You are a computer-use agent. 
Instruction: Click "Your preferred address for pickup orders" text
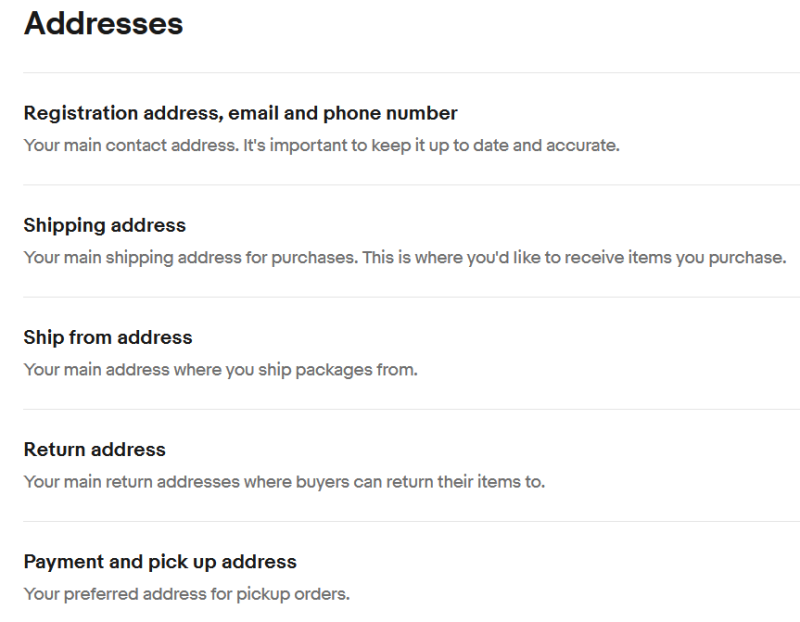tap(186, 594)
